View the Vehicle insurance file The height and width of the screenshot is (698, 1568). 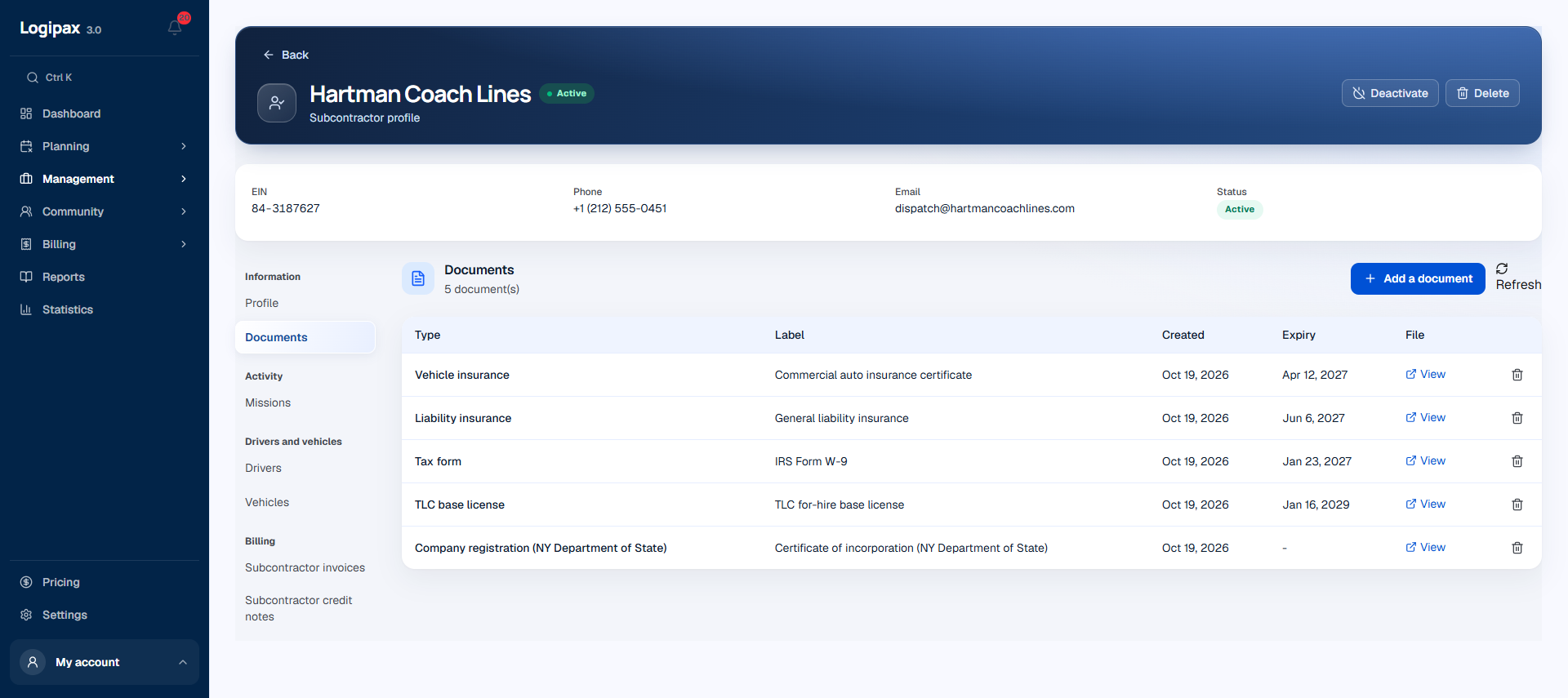coord(1425,374)
